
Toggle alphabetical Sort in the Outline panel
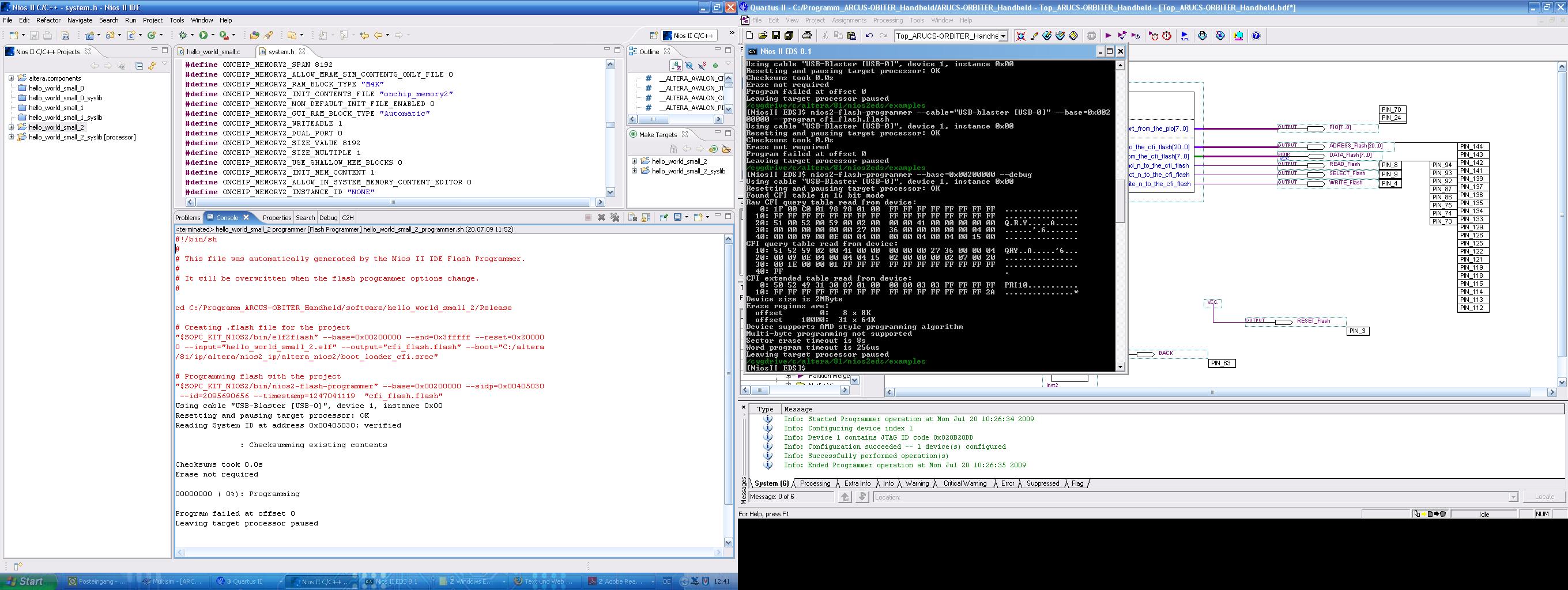[676, 66]
